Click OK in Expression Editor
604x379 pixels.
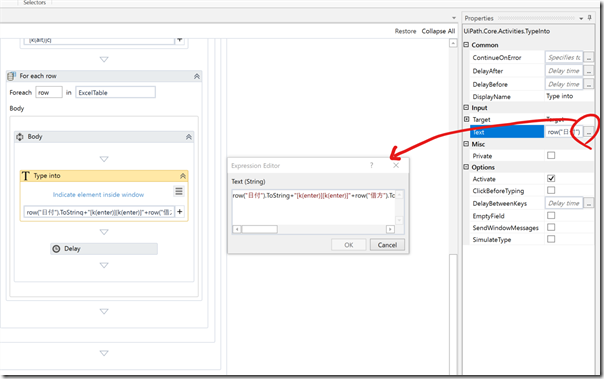[x=349, y=245]
